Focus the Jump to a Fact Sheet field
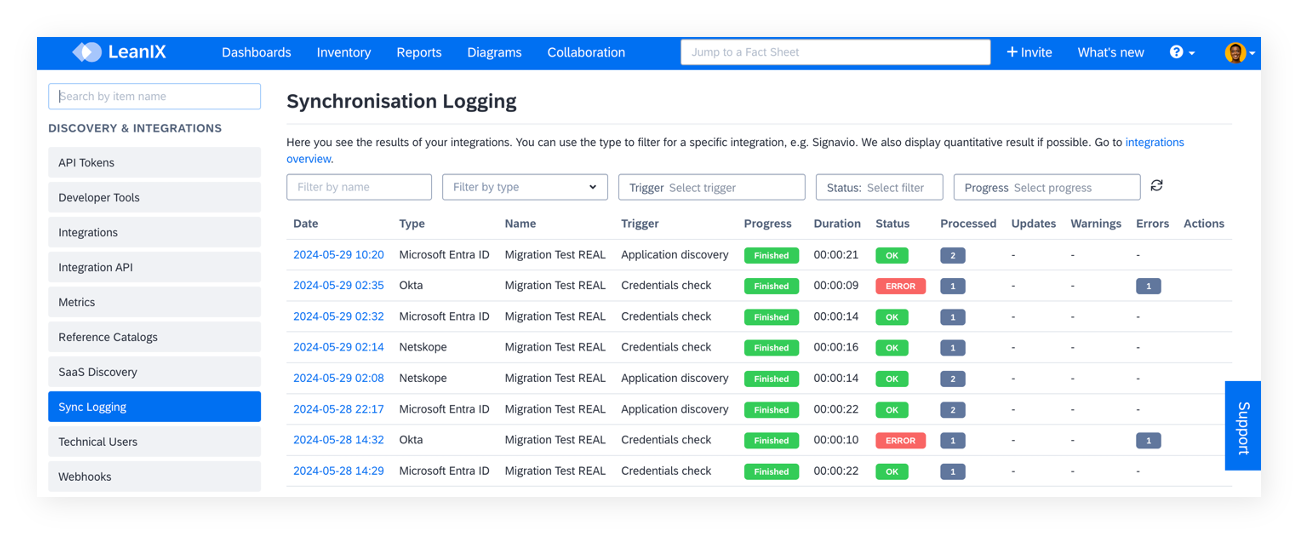Viewport: 1306px width, 542px height. pos(835,52)
